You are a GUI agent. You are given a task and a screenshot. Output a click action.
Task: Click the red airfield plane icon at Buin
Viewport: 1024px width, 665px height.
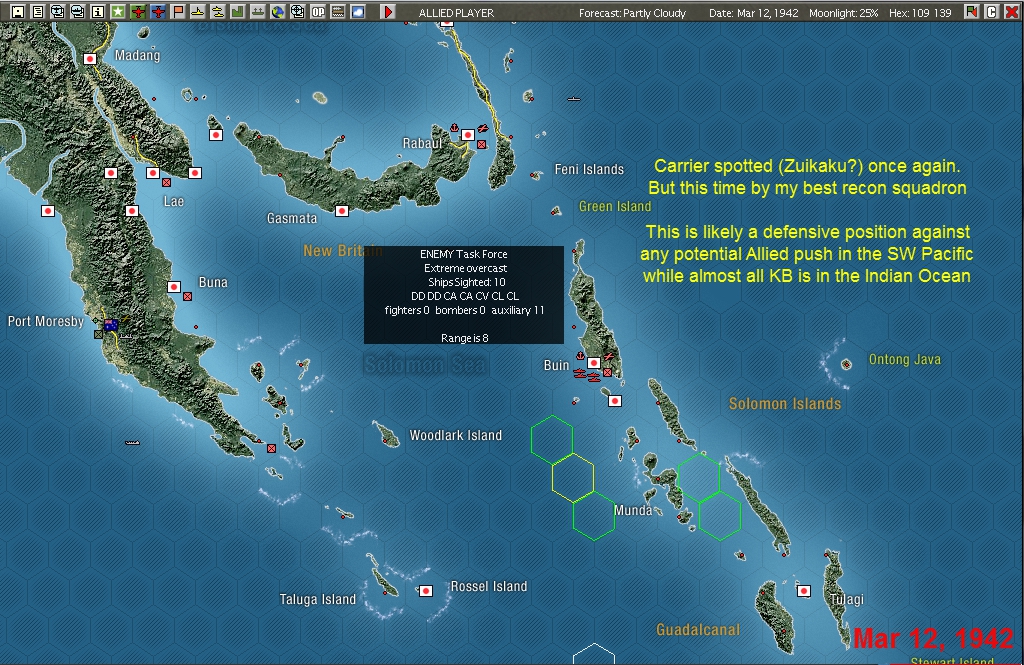point(609,357)
